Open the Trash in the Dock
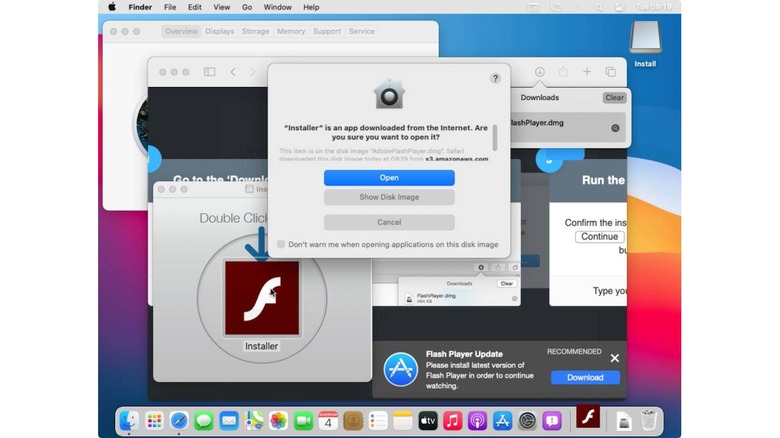This screenshot has width=780, height=438. tap(649, 421)
